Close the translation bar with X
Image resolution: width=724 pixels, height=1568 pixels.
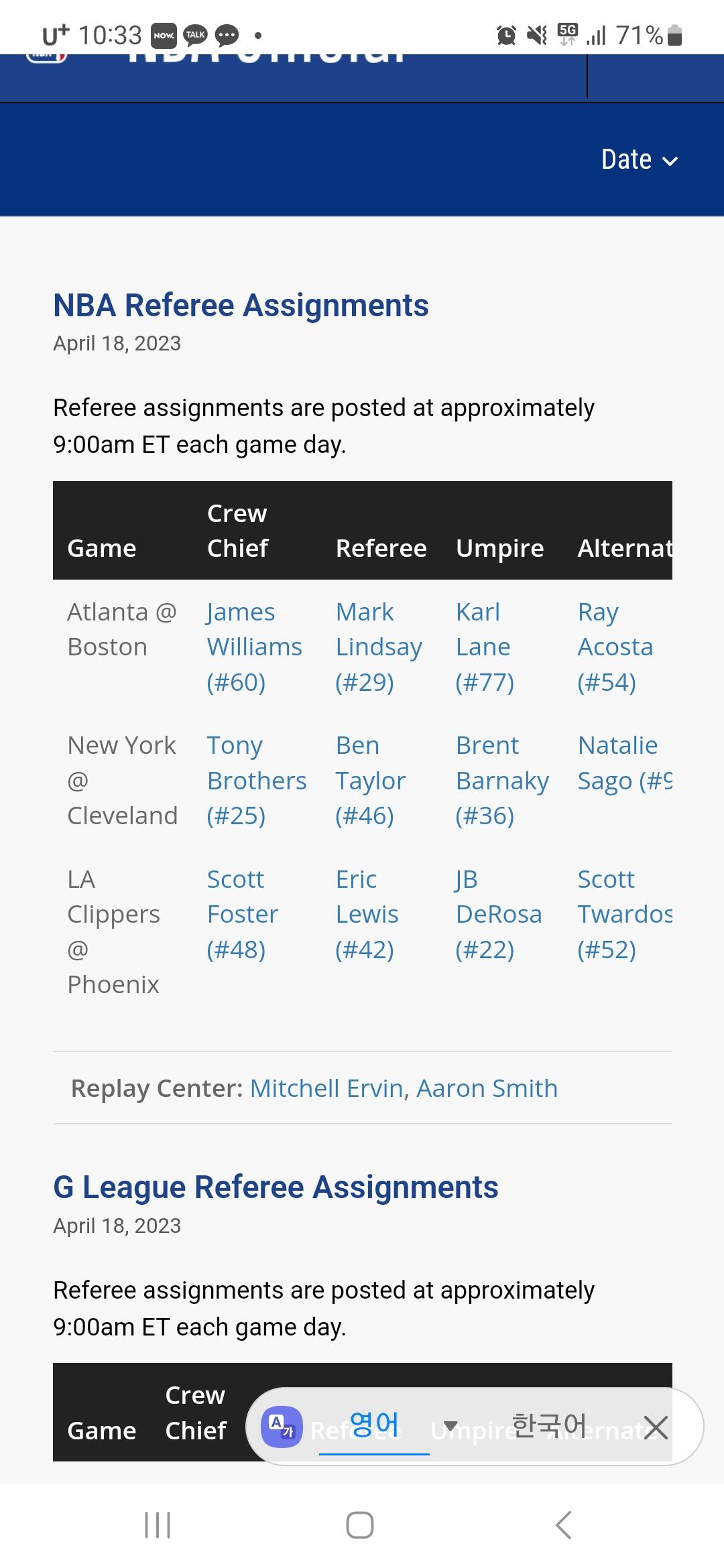click(655, 1427)
